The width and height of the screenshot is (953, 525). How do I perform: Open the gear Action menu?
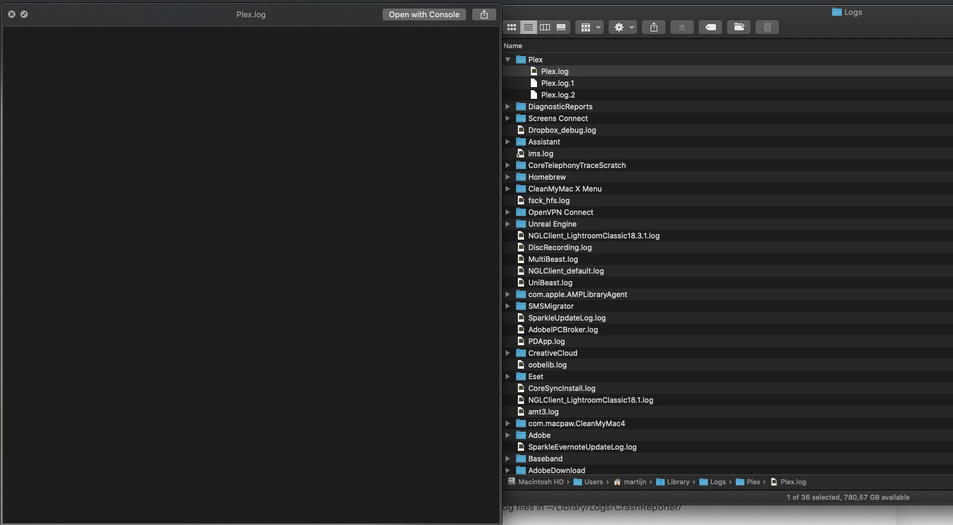coord(623,27)
